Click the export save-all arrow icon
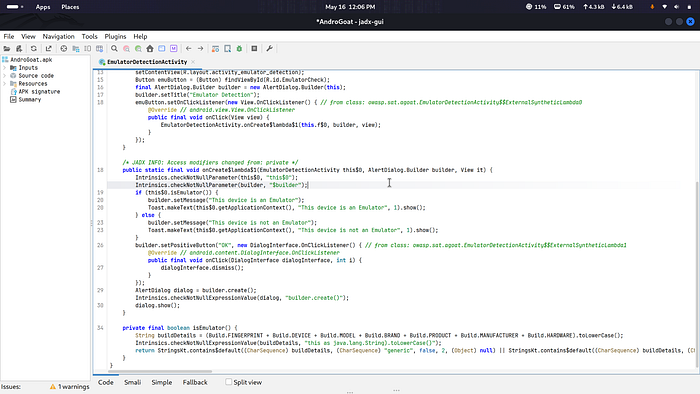This screenshot has width=700, height=394. point(48,49)
